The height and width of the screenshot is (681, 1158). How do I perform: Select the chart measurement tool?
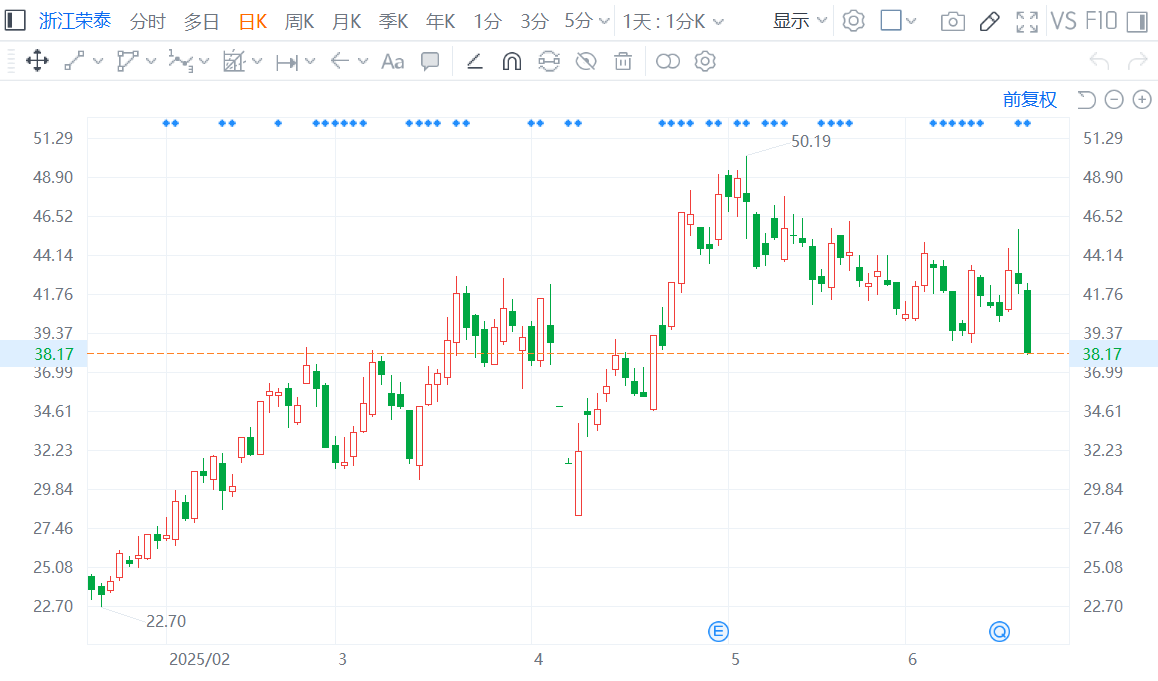coord(233,61)
